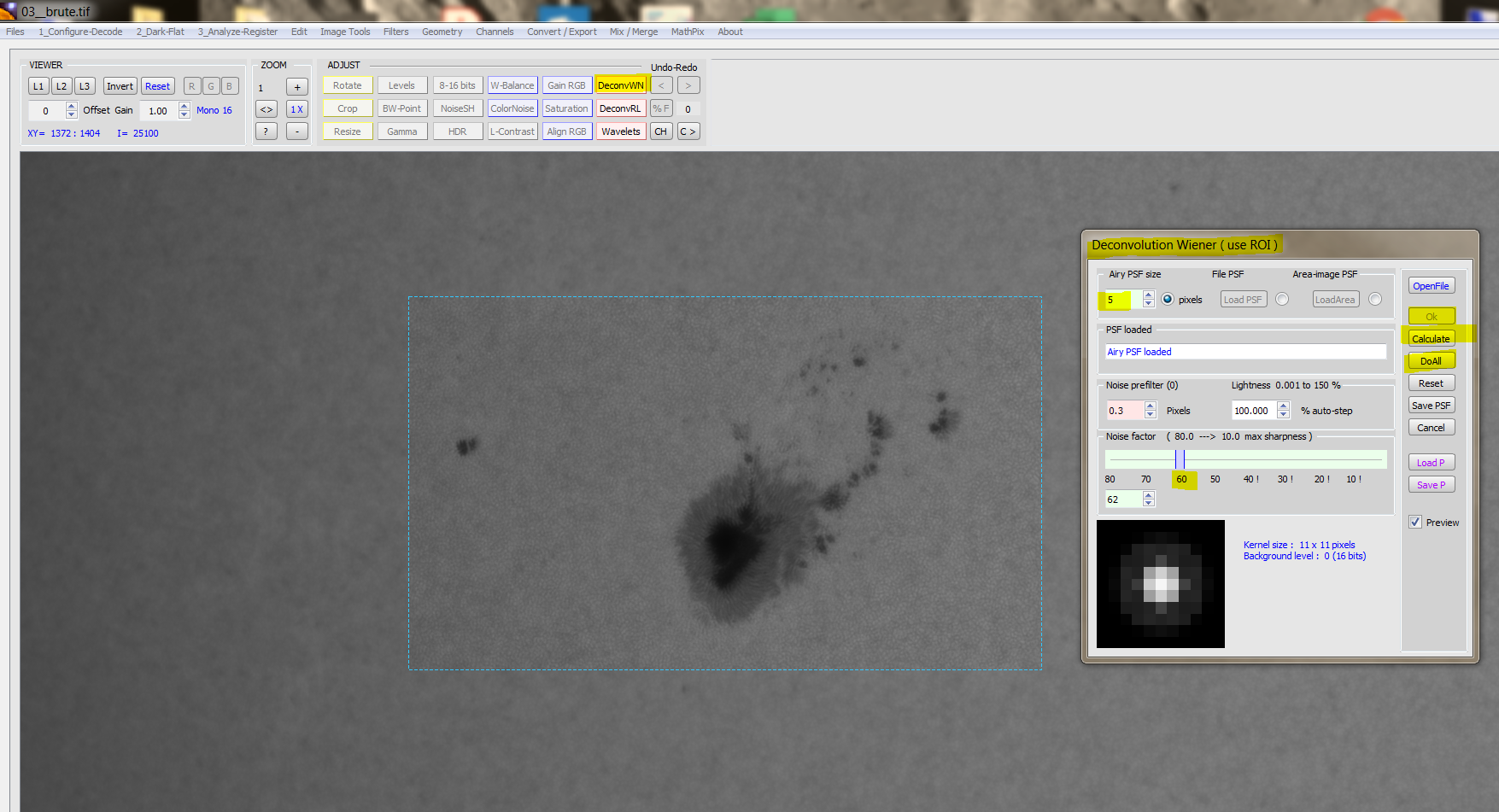The height and width of the screenshot is (812, 1499).
Task: Click the OpenFile button
Action: 1432,286
